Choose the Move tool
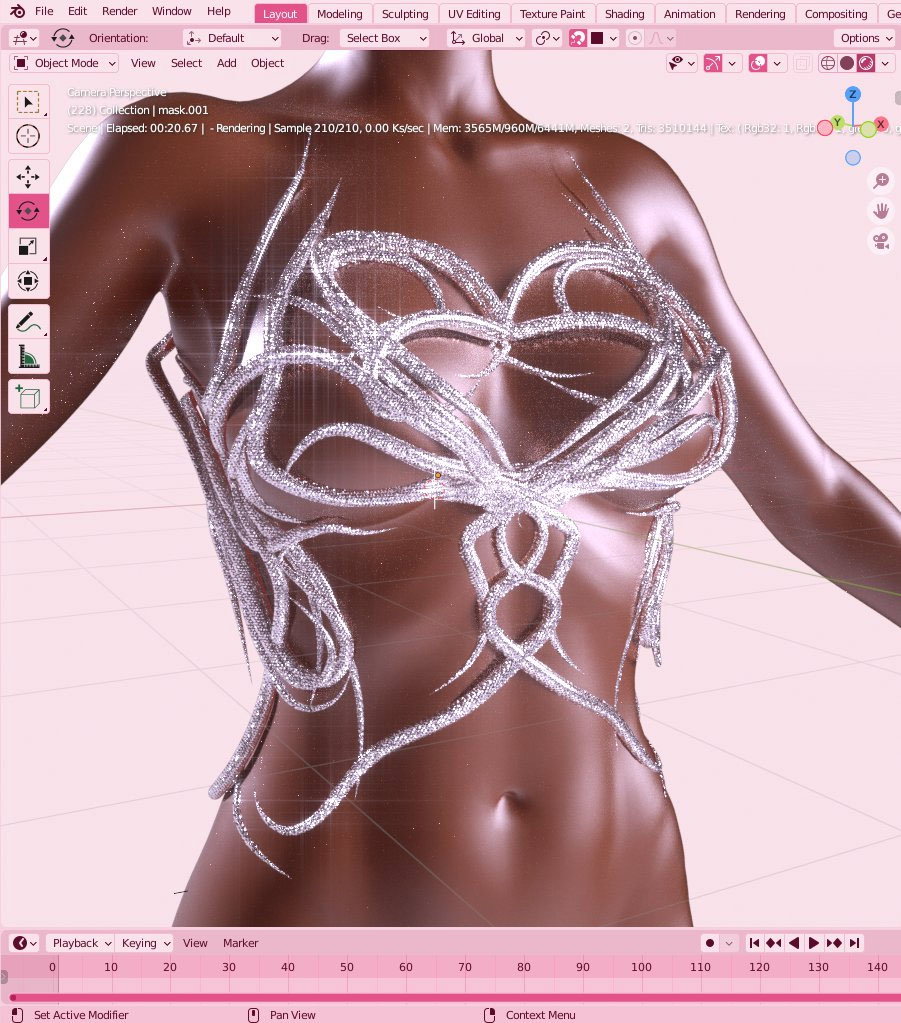This screenshot has width=901, height=1023. pyautogui.click(x=27, y=176)
